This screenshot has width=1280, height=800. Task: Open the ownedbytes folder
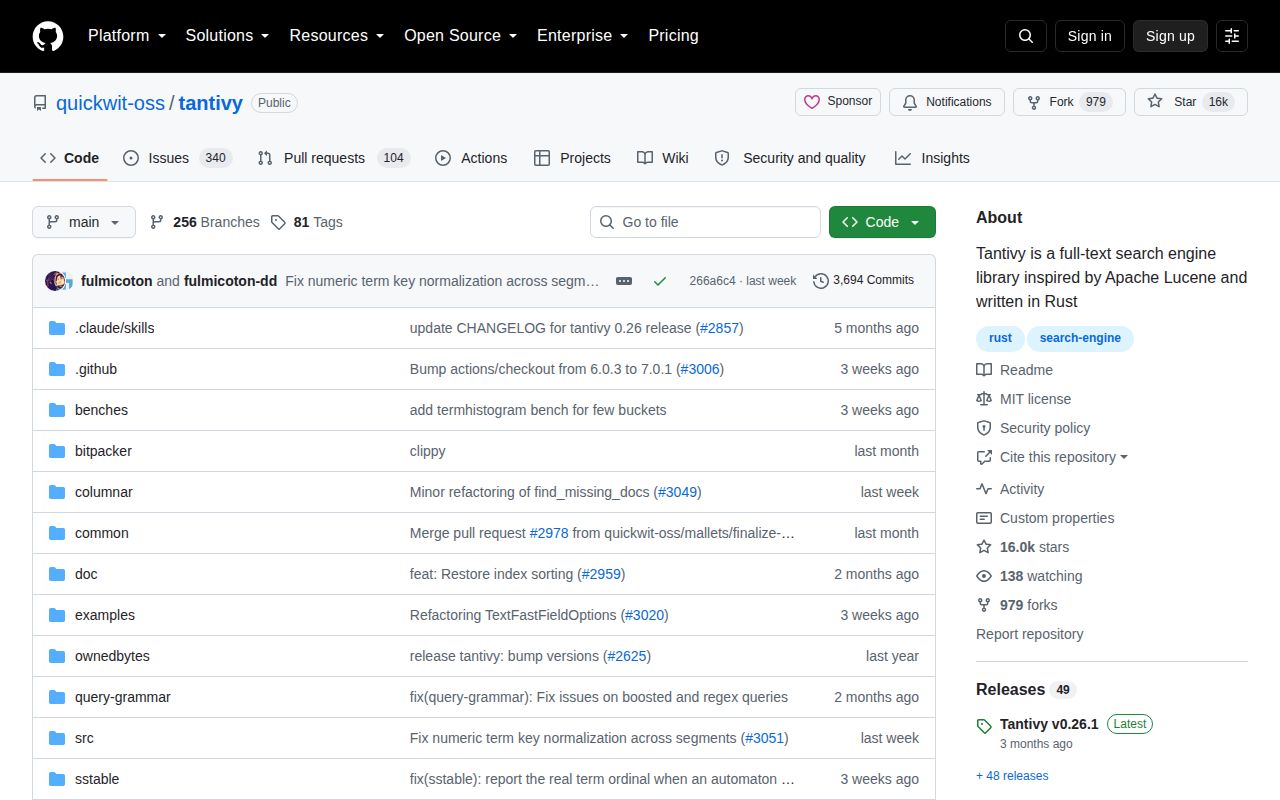pyautogui.click(x=112, y=656)
